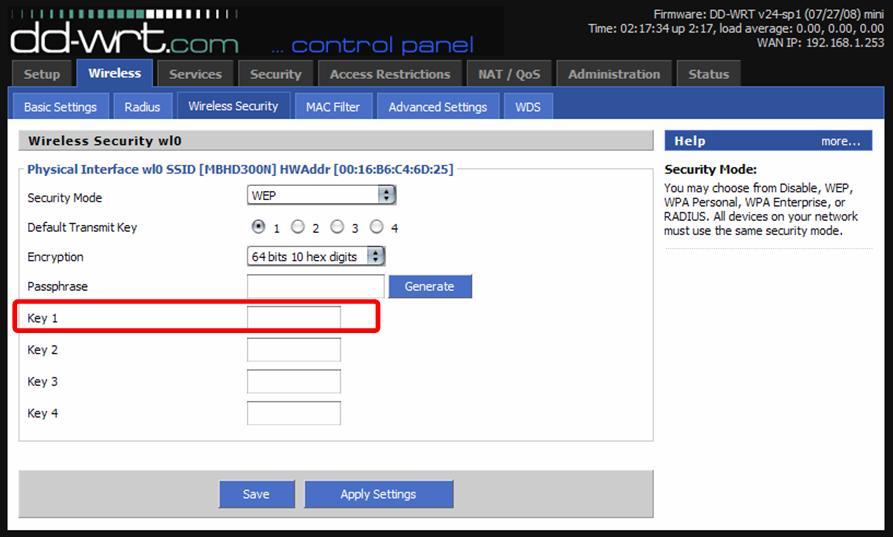
Task: Click the Generate button
Action: coord(430,286)
